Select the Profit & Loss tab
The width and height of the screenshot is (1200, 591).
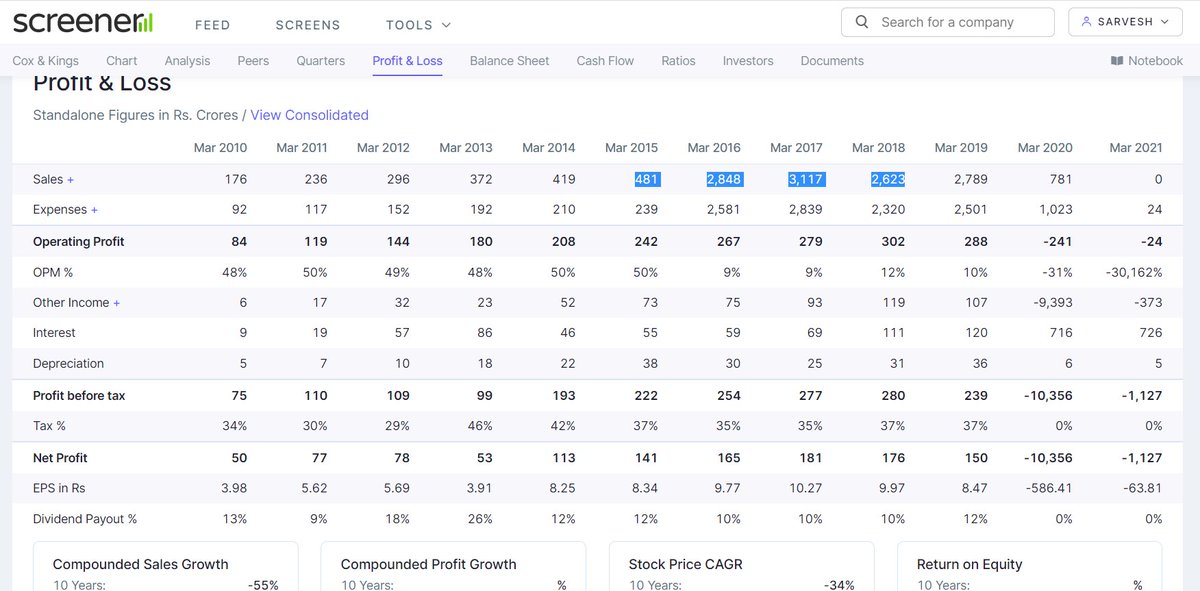pyautogui.click(x=407, y=61)
